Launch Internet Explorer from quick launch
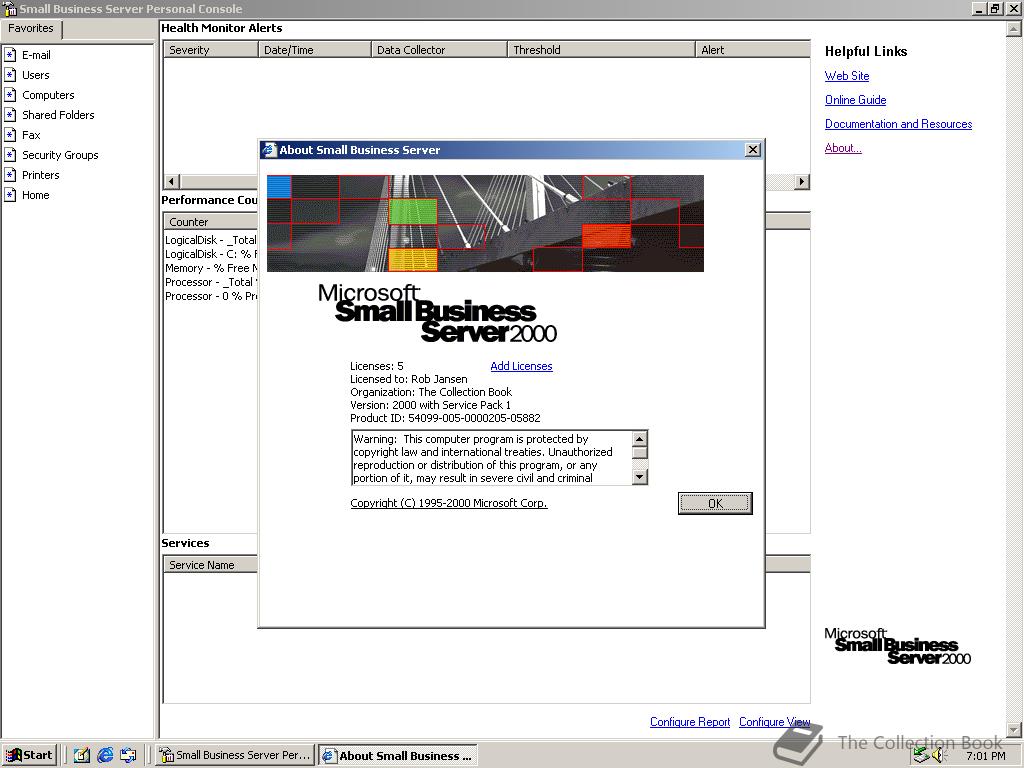1024x768 pixels. tap(104, 755)
